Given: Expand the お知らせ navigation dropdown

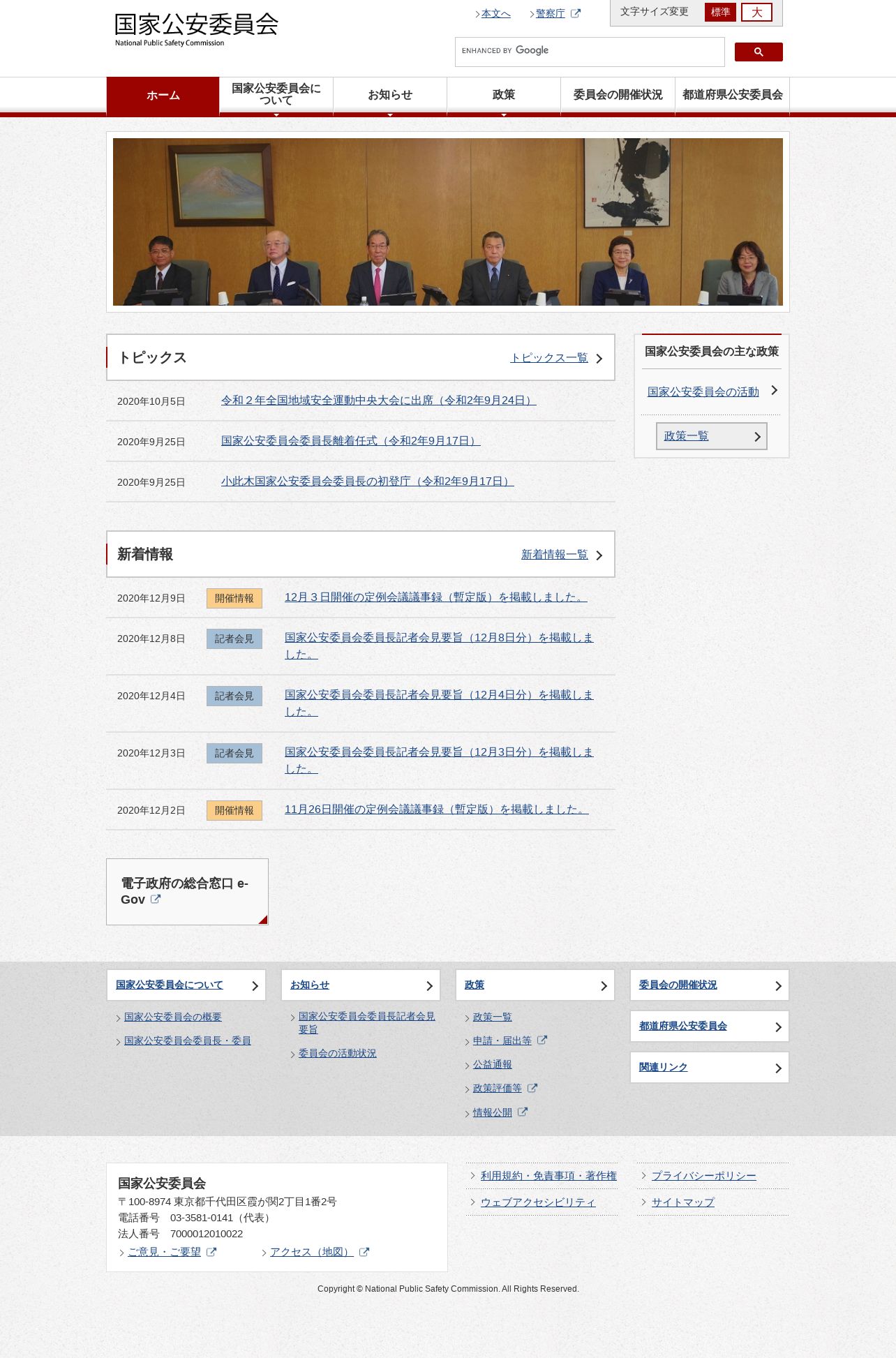Looking at the screenshot, I should 390,95.
